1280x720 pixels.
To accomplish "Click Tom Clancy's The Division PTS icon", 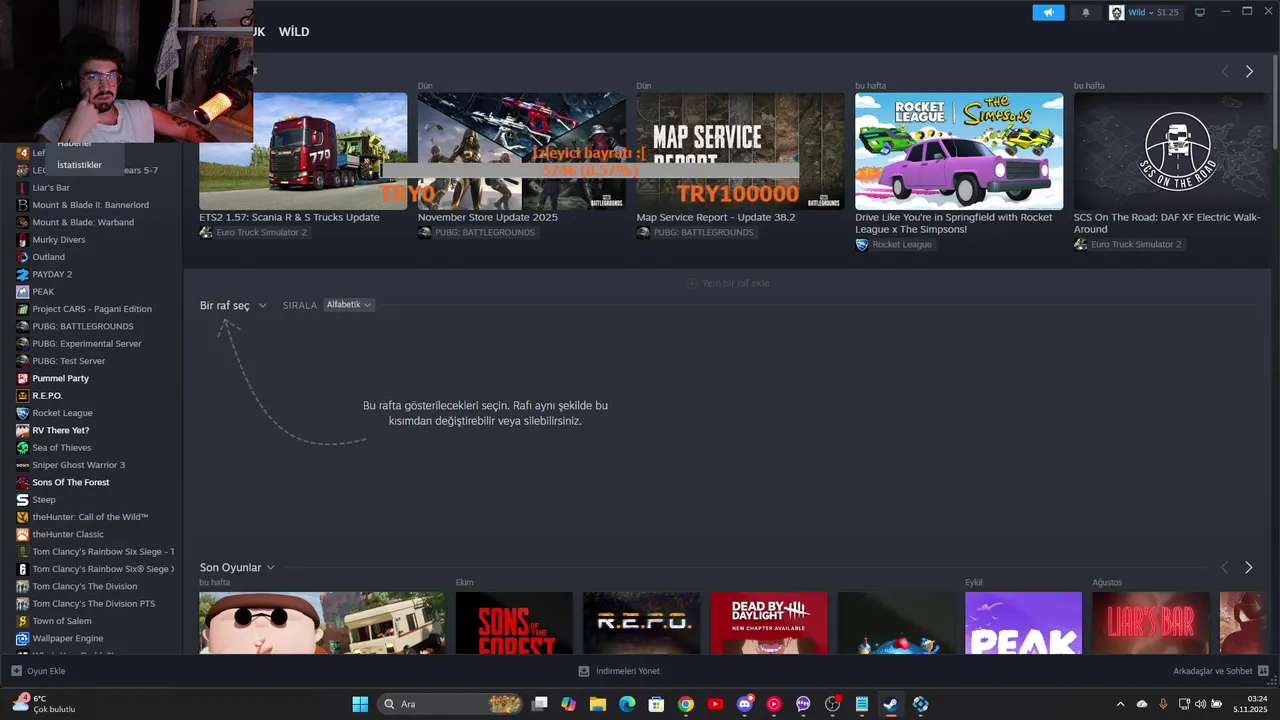I will coord(22,604).
